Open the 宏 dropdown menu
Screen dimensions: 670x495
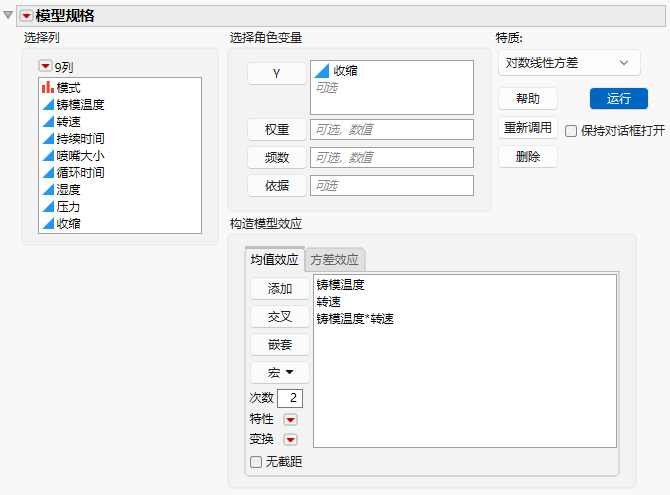click(x=280, y=372)
